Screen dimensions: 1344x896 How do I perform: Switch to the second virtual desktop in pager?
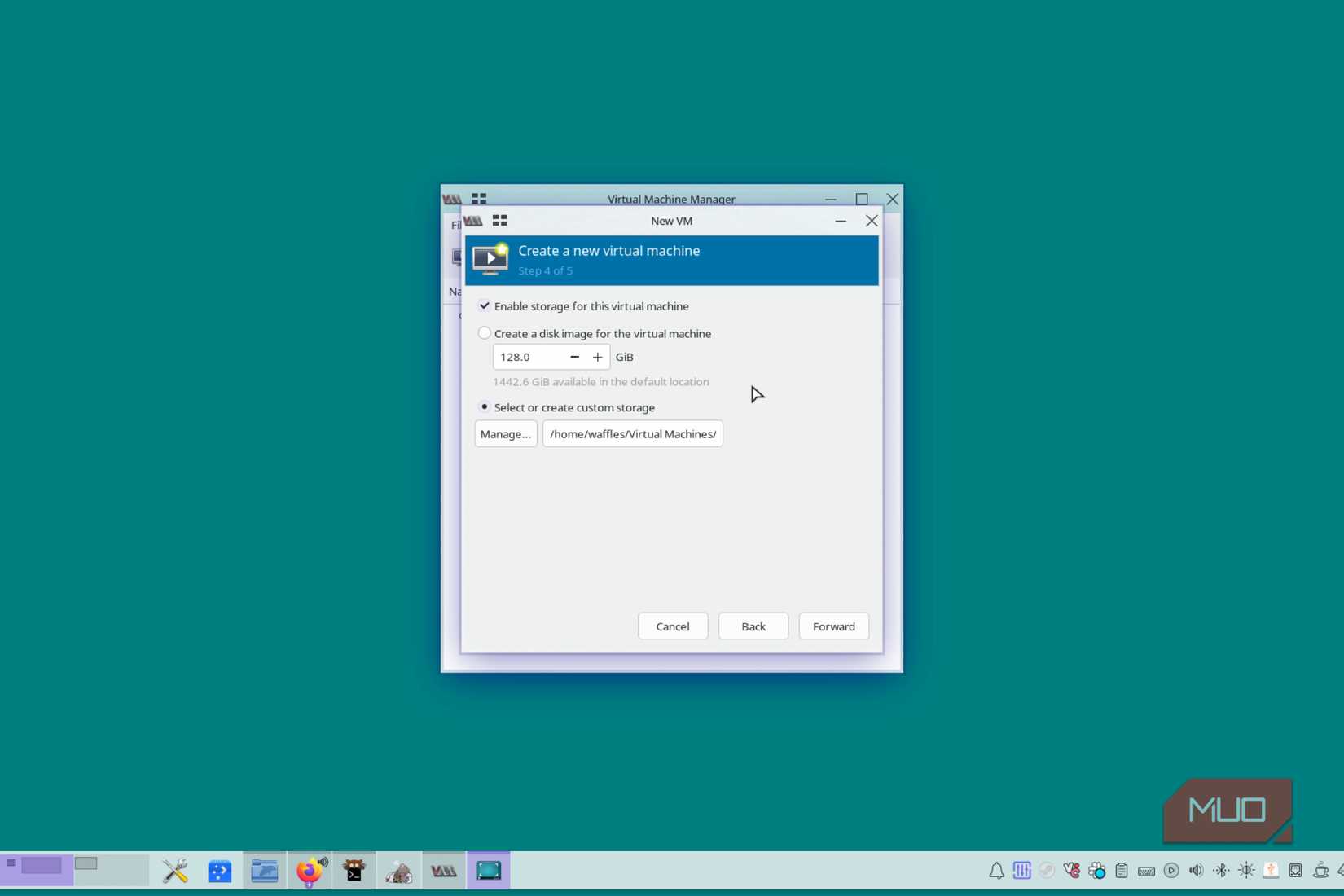(x=112, y=870)
